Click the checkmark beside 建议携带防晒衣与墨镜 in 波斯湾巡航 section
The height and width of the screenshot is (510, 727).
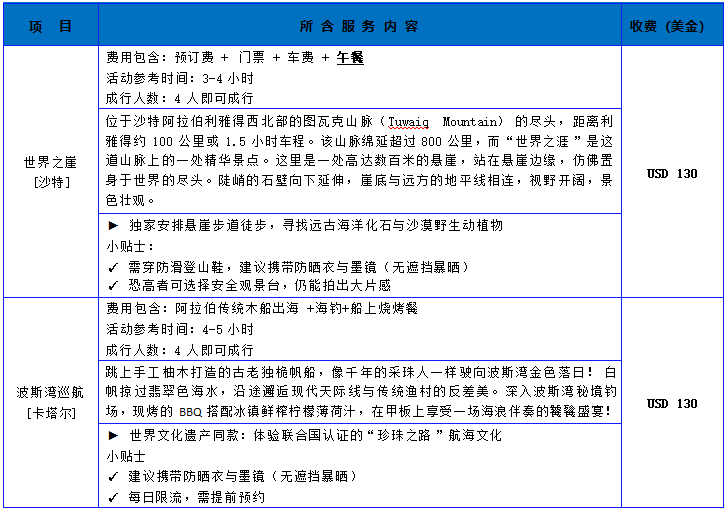[112, 477]
